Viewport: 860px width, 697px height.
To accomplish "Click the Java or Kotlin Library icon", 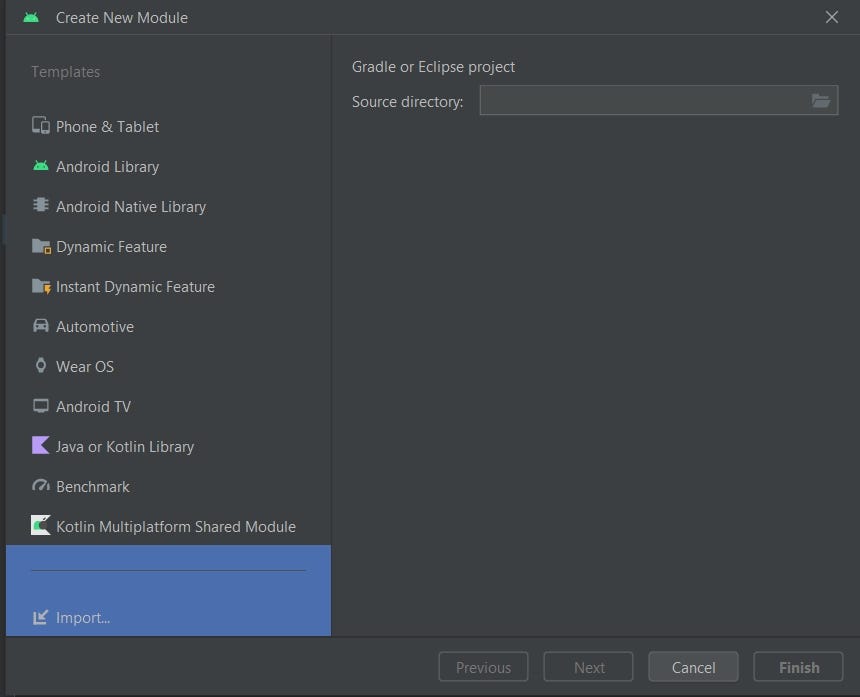I will pyautogui.click(x=41, y=445).
